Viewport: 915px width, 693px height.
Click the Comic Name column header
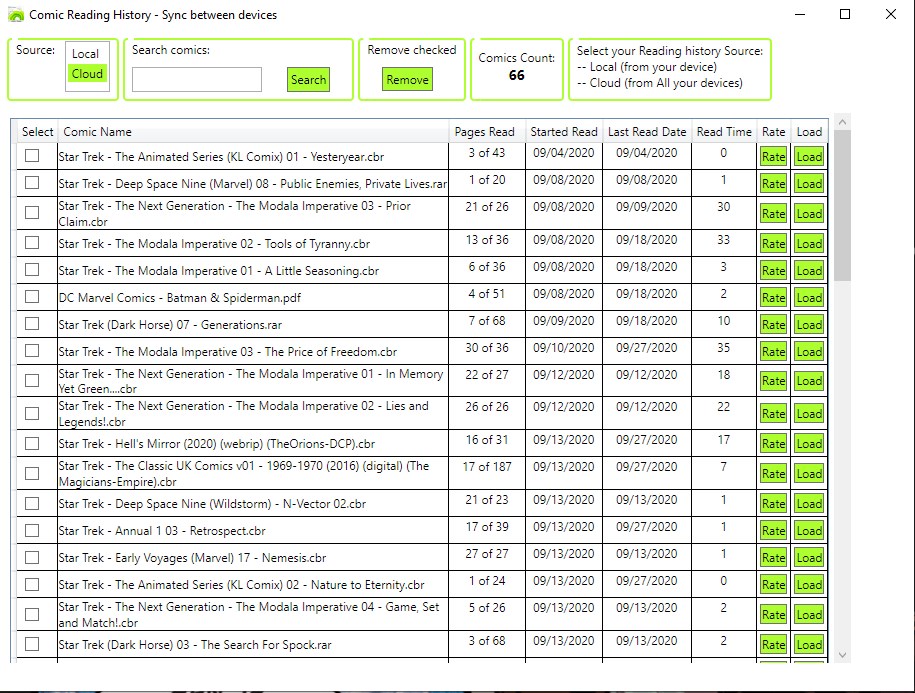[253, 132]
